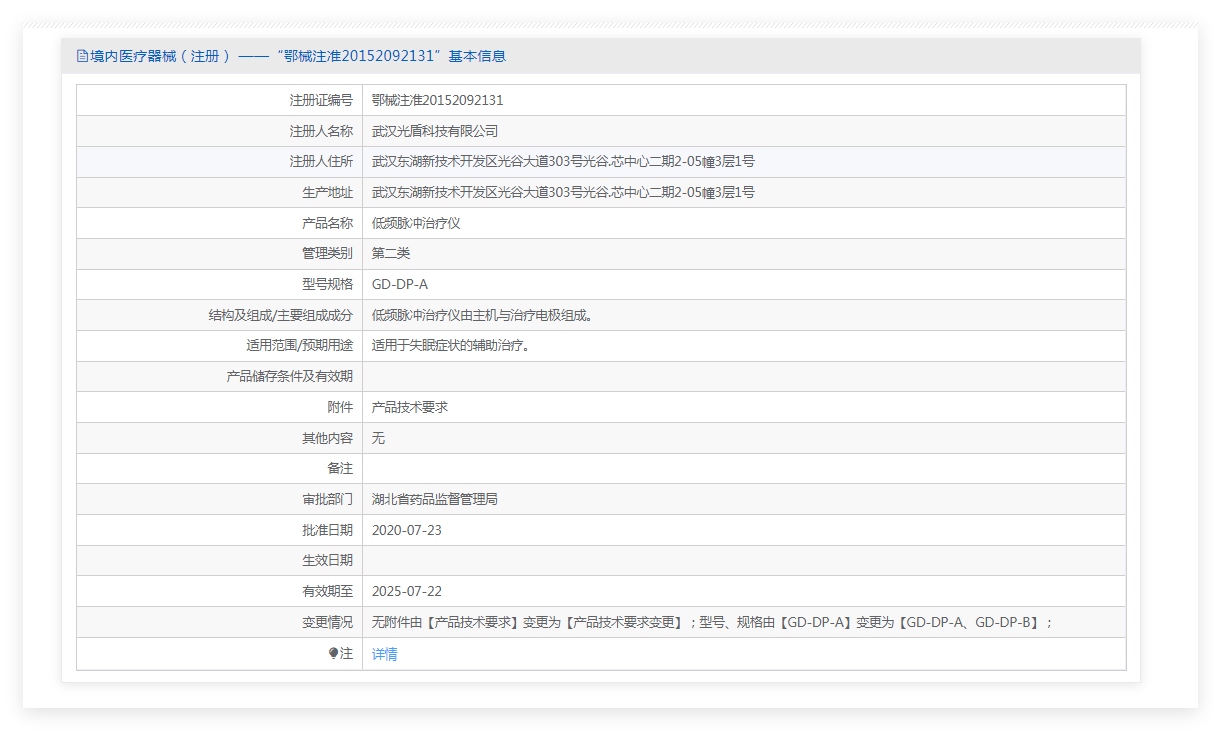
Task: Select registrant name 武汉光盾科技有限公司
Action: click(x=435, y=131)
